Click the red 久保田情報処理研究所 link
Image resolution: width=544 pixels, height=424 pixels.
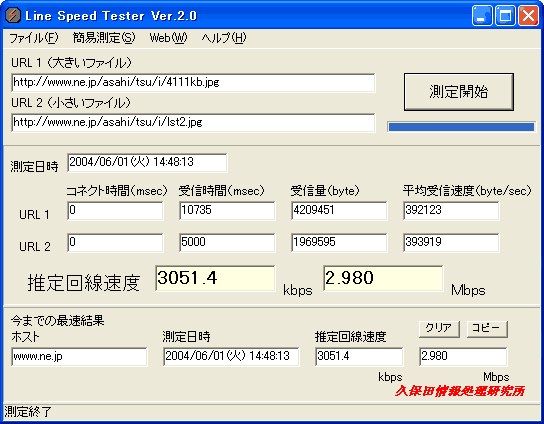click(x=460, y=391)
